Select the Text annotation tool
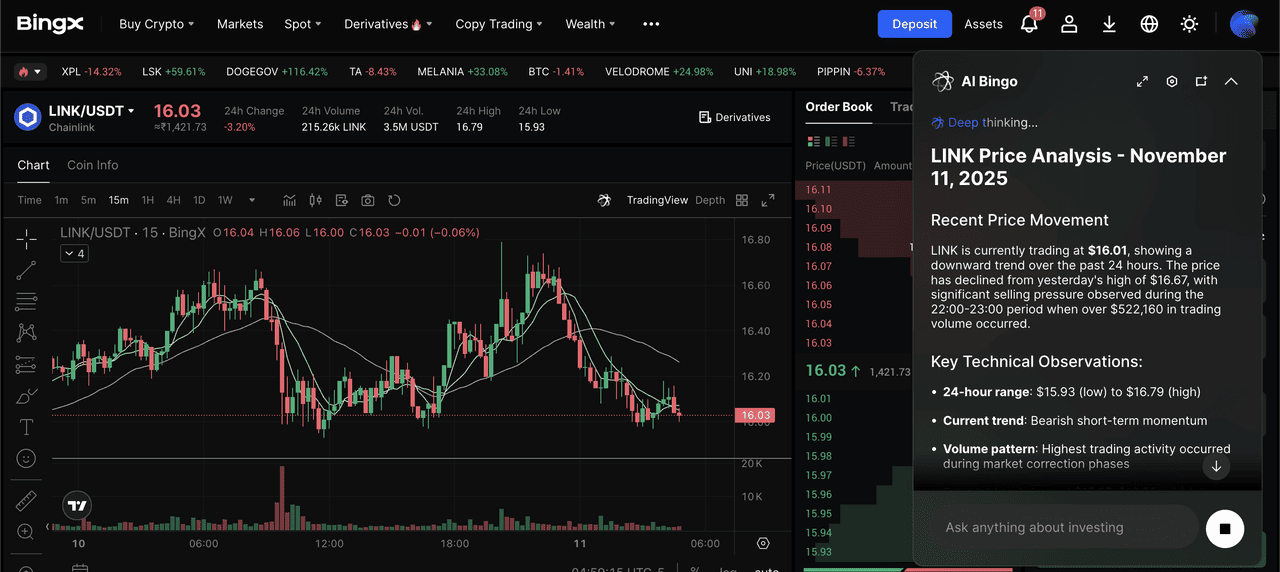This screenshot has height=572, width=1280. [27, 428]
